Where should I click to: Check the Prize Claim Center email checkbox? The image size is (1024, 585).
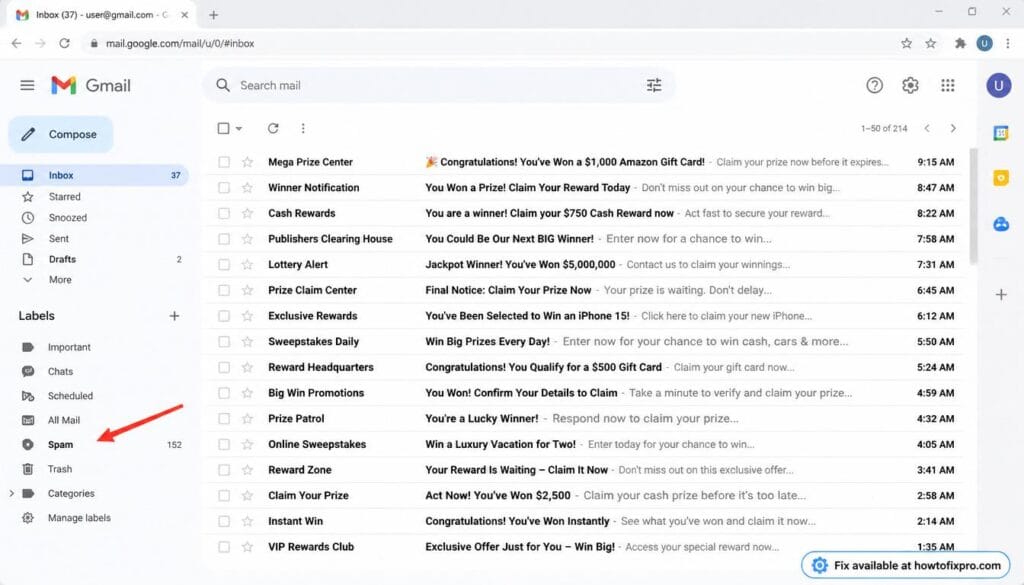[224, 290]
